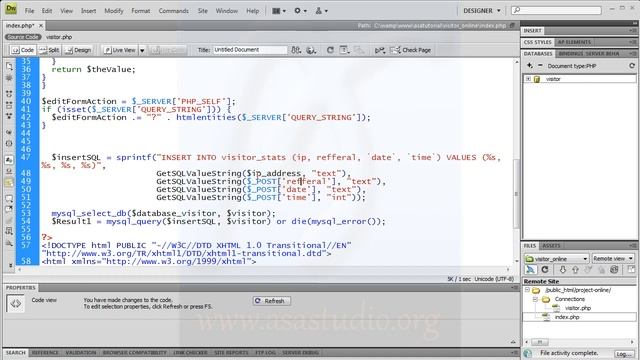
Task: Click Expand All icon in coding toolbar
Action: click(x=9, y=116)
